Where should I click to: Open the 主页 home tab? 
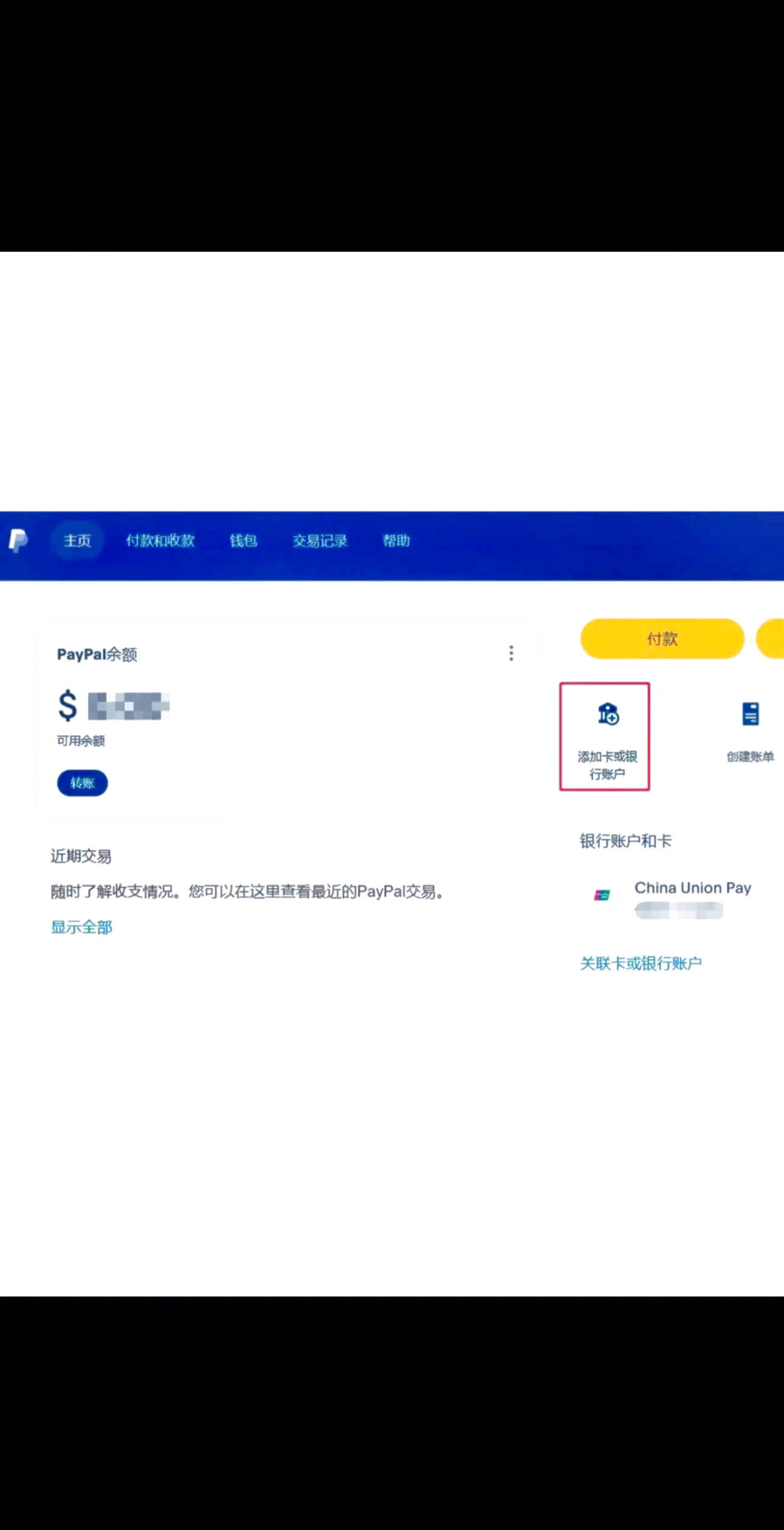[77, 540]
